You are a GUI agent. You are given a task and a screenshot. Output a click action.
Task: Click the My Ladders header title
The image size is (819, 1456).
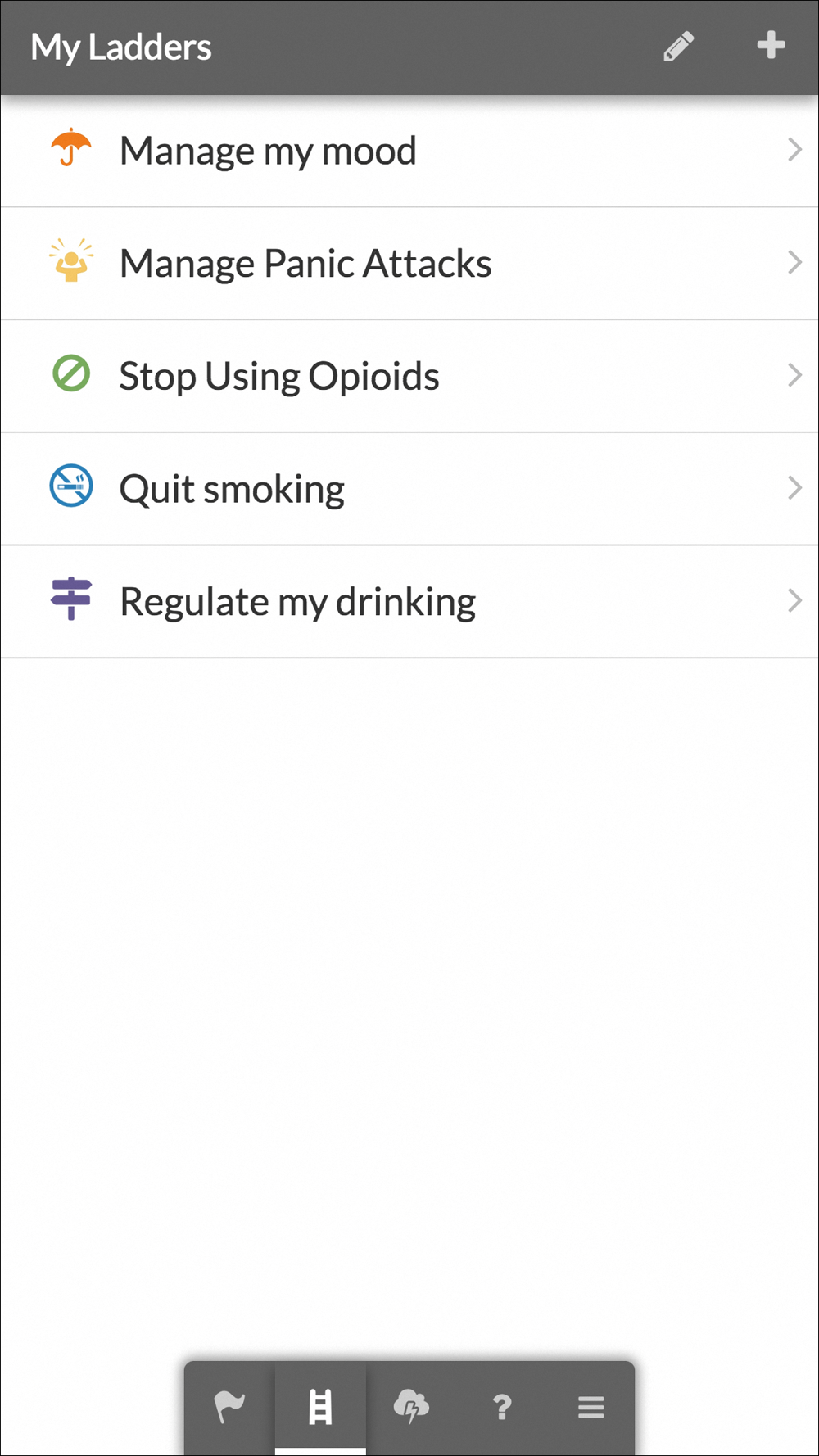[121, 47]
